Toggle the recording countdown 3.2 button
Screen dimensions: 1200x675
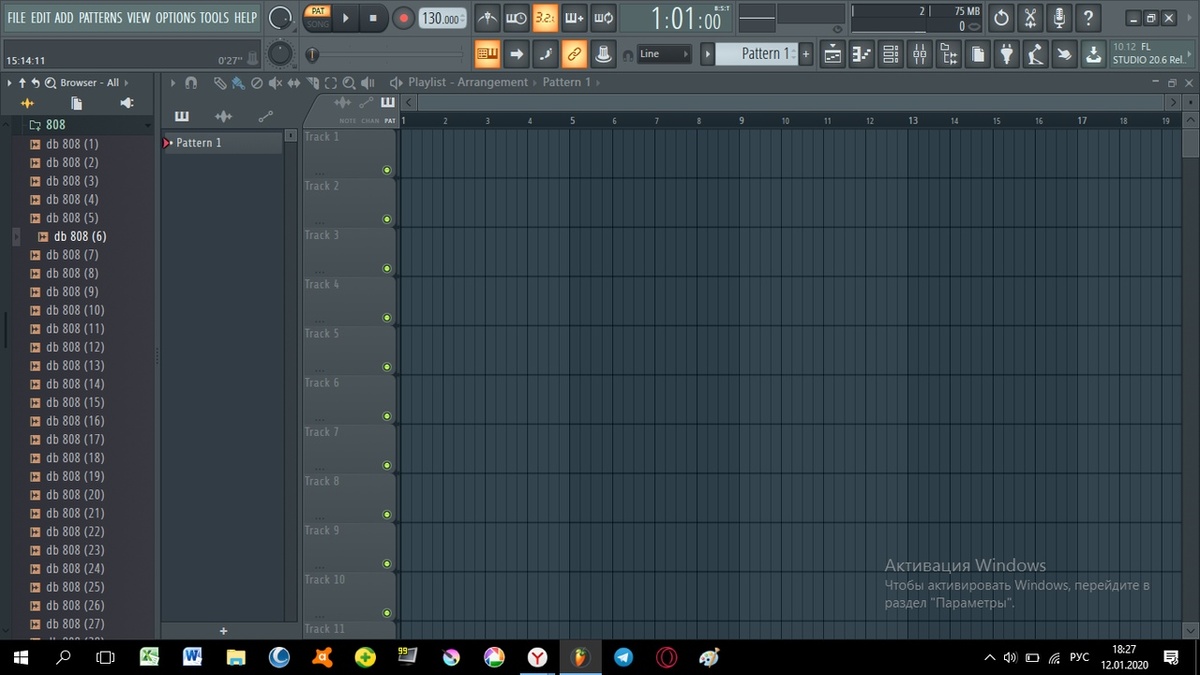point(545,18)
